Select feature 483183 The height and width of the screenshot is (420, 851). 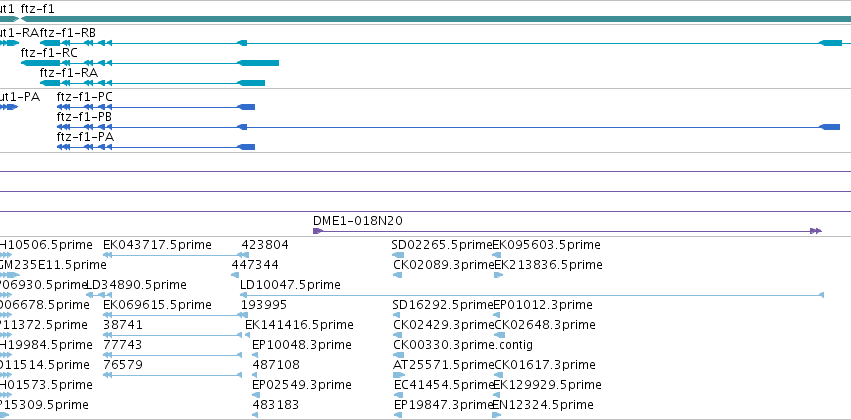[x=276, y=405]
